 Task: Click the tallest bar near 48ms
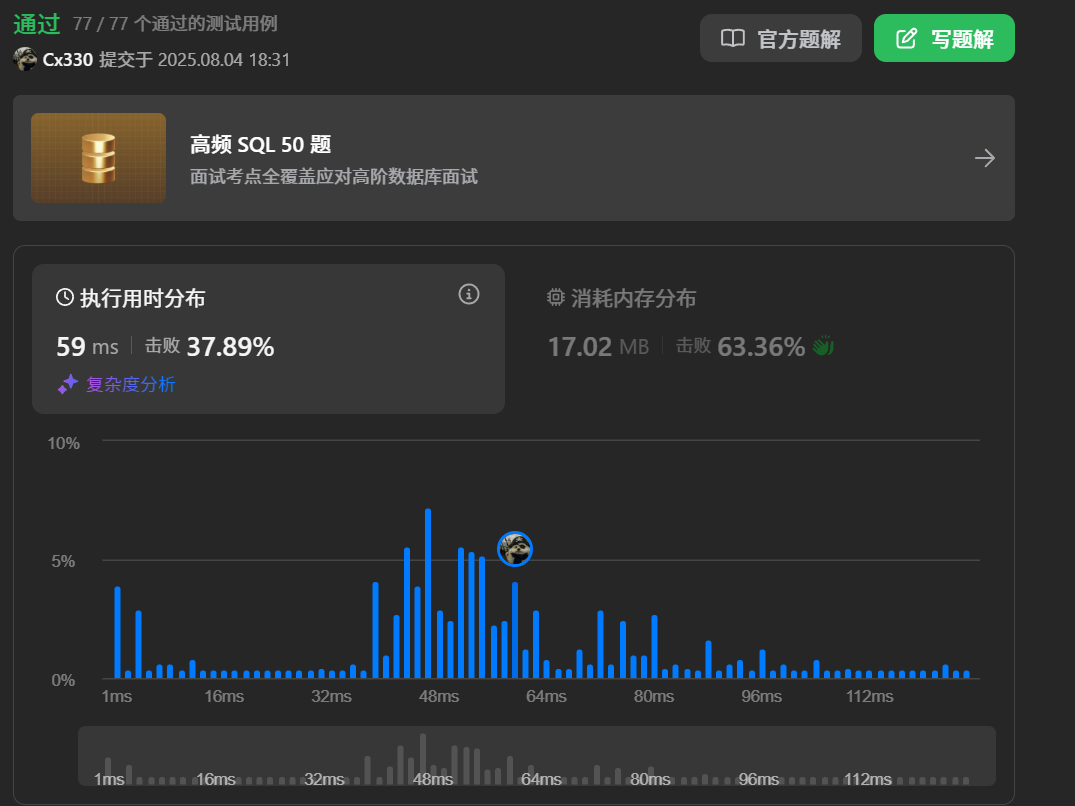pyautogui.click(x=428, y=594)
